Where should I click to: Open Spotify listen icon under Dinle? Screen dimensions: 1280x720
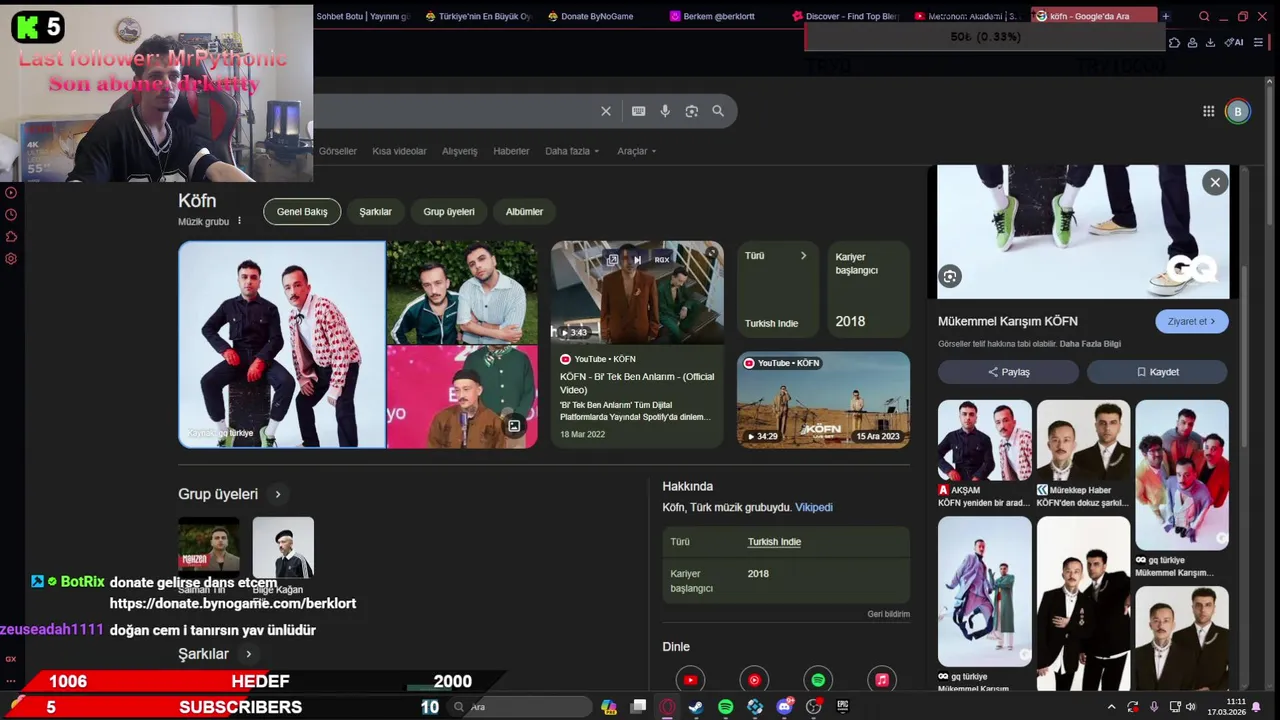click(x=818, y=680)
